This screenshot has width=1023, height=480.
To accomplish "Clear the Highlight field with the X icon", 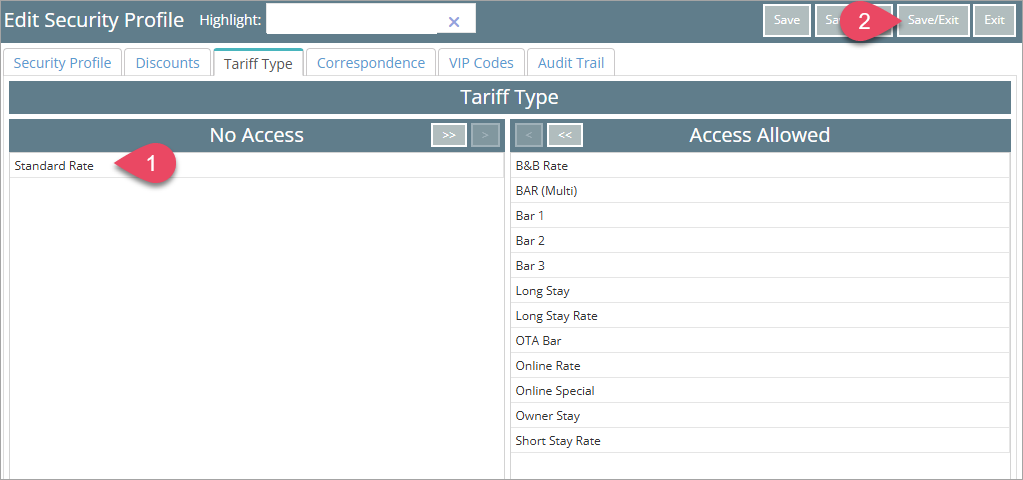I will tap(454, 22).
